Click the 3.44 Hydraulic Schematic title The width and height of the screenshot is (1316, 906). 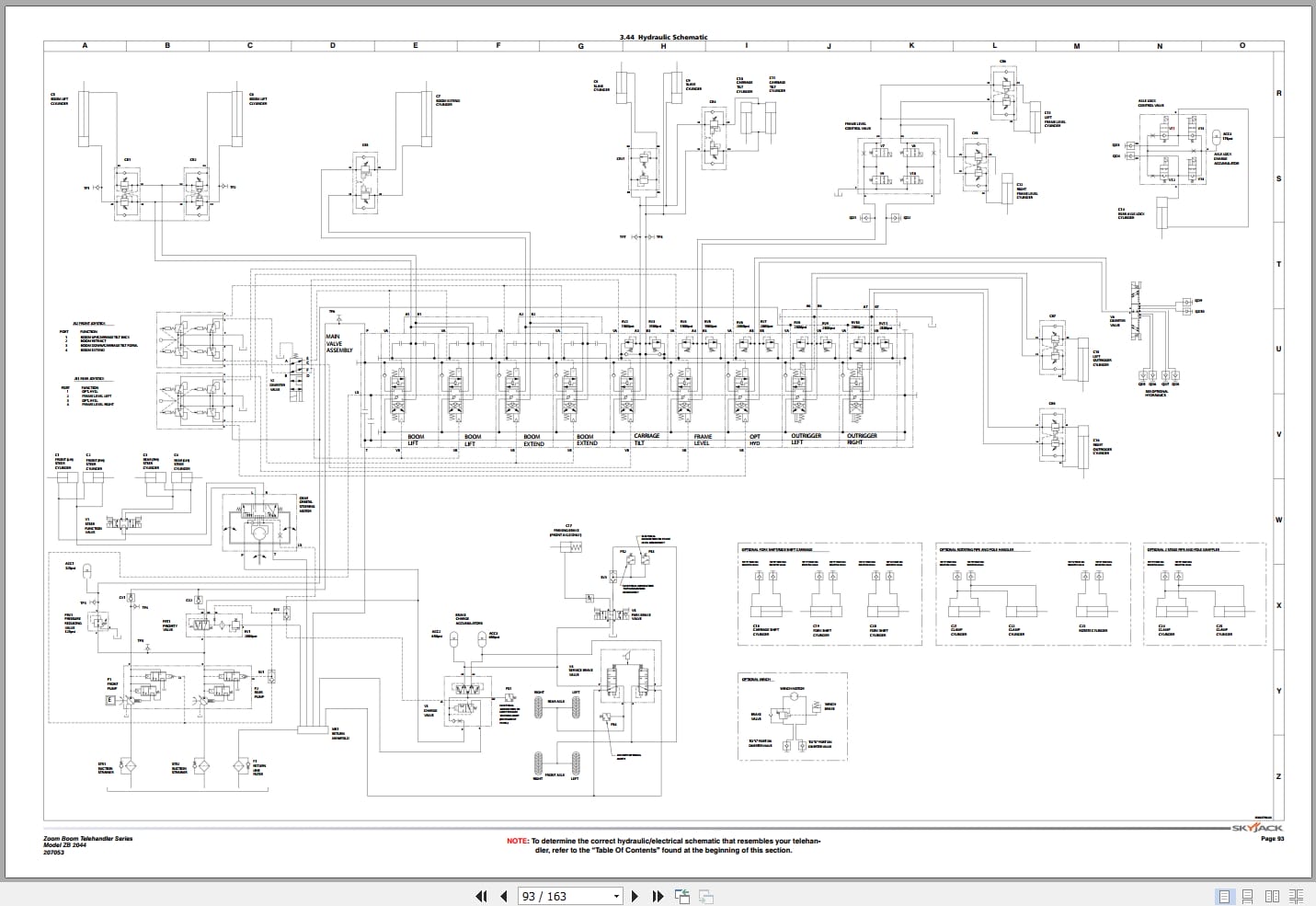click(x=664, y=34)
